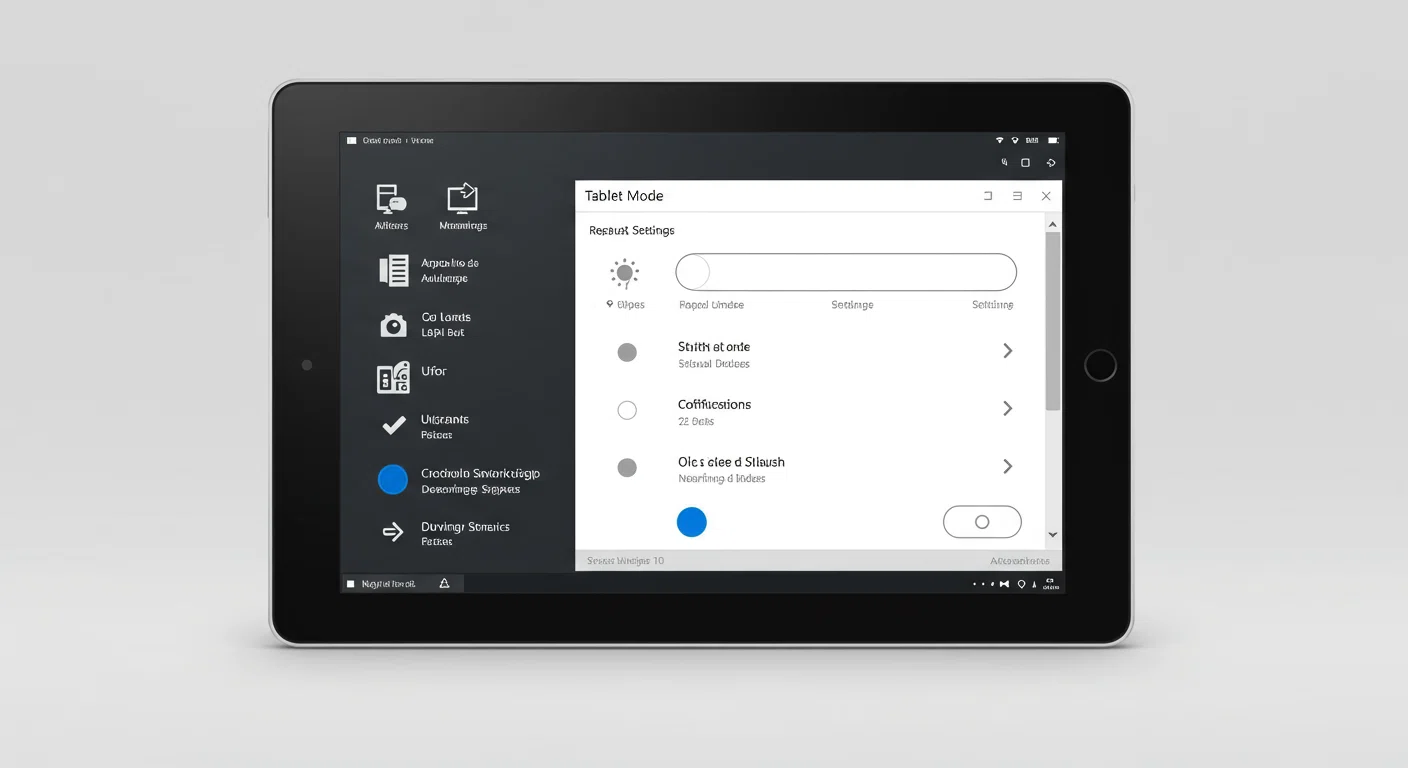Click the checkmark icon in the sidebar
This screenshot has height=768, width=1408.
(x=394, y=426)
